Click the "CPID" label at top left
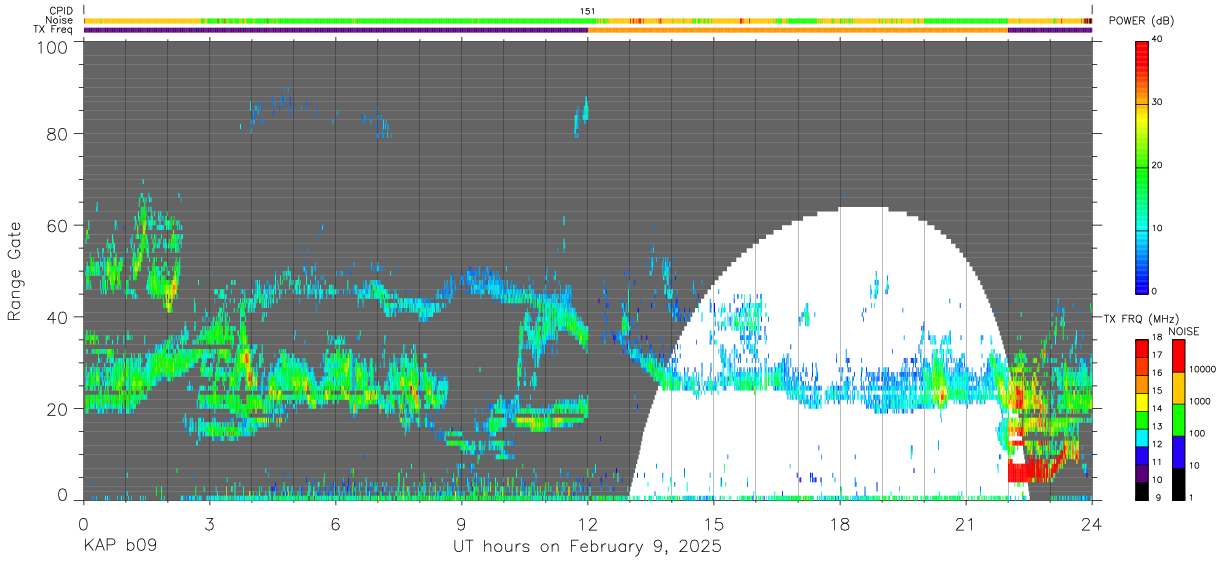The image size is (1228, 567). tap(60, 11)
